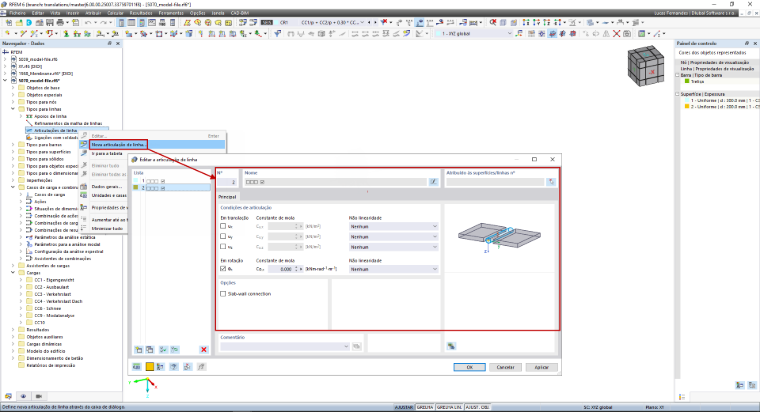Click the copy list item icon in dialog
Screen dimensions: 760x412
[x=150, y=349]
